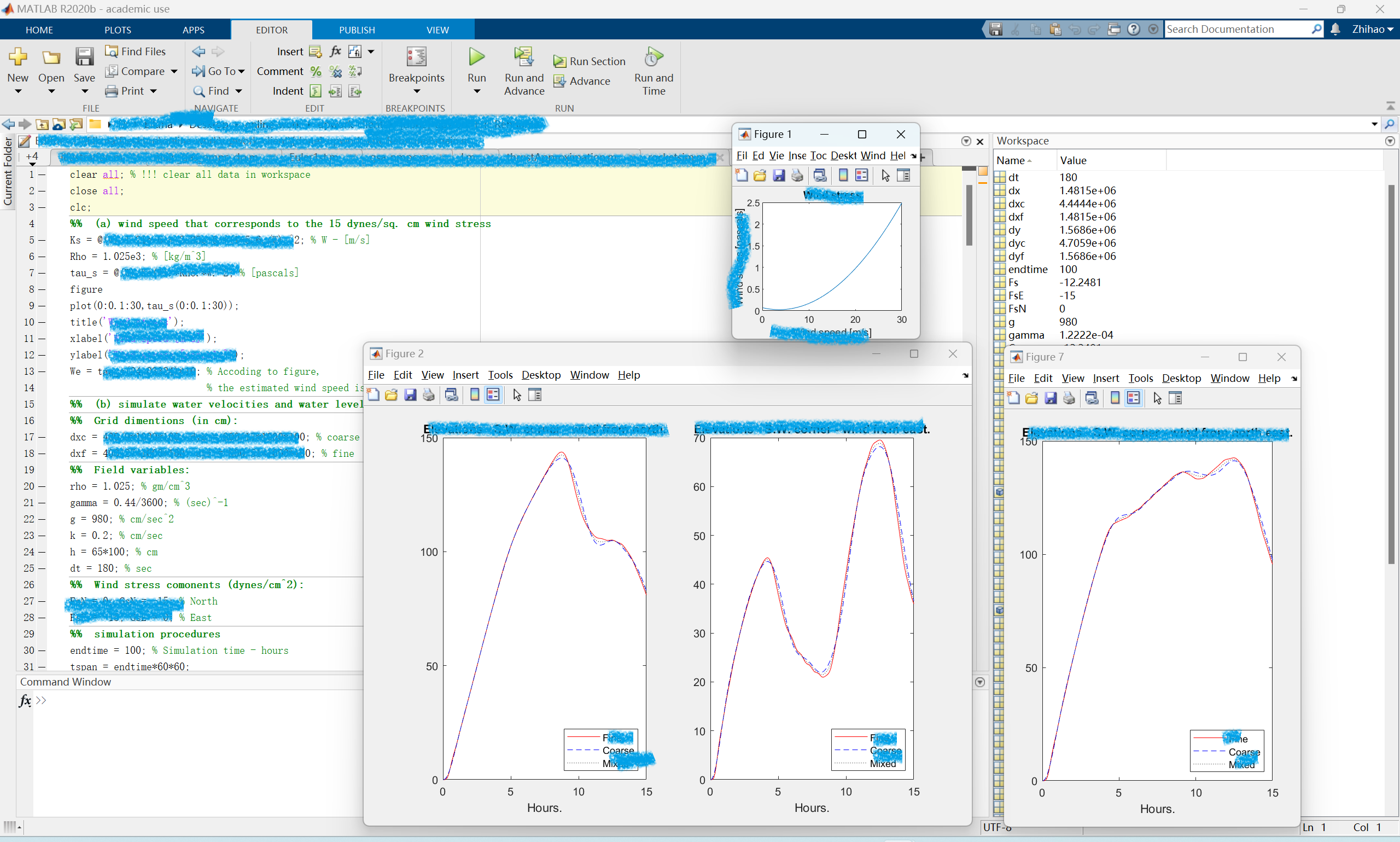Click Figure 1 Edit Plot arrow icon
Viewport: 1400px width, 842px height.
885,175
